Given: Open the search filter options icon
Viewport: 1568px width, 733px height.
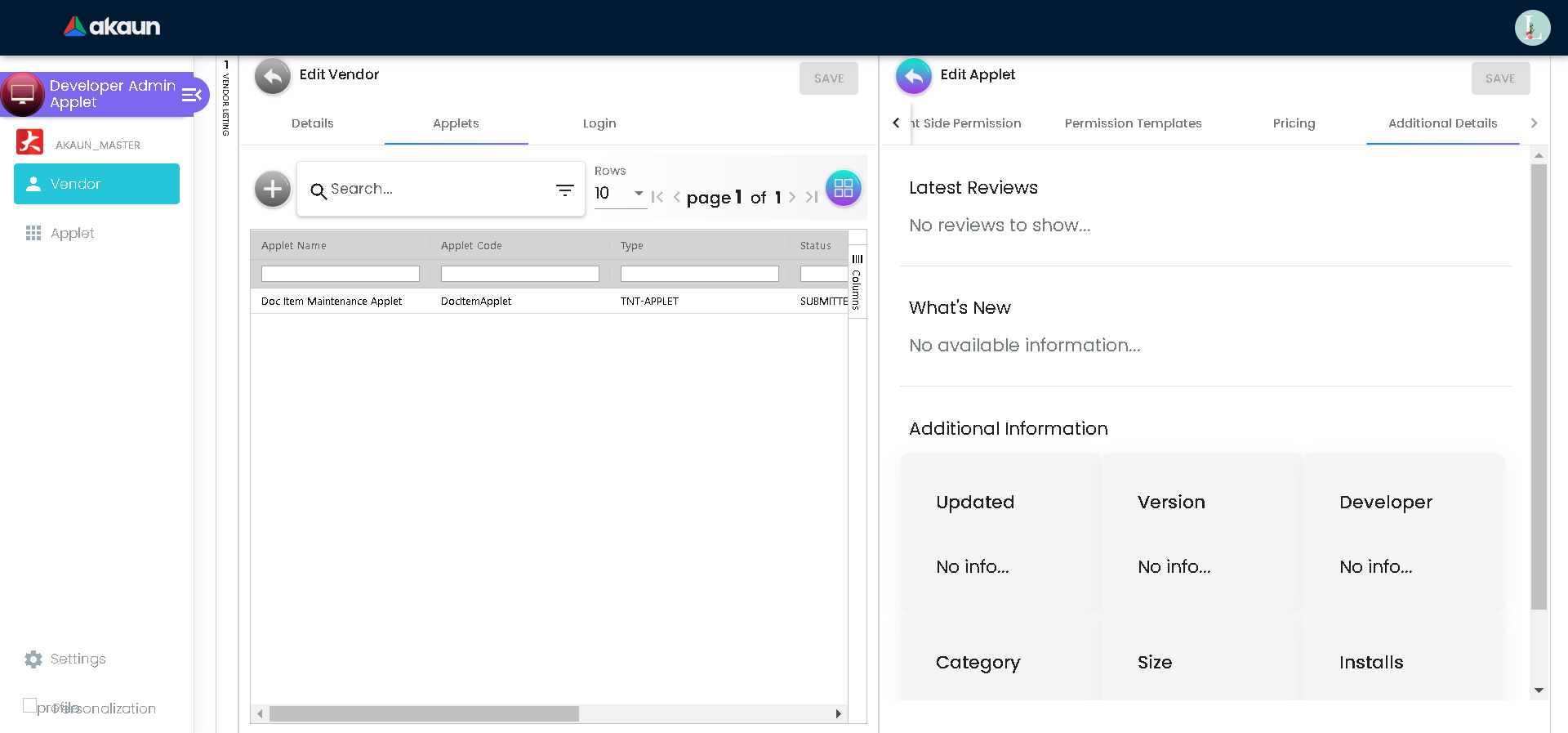Looking at the screenshot, I should [564, 190].
